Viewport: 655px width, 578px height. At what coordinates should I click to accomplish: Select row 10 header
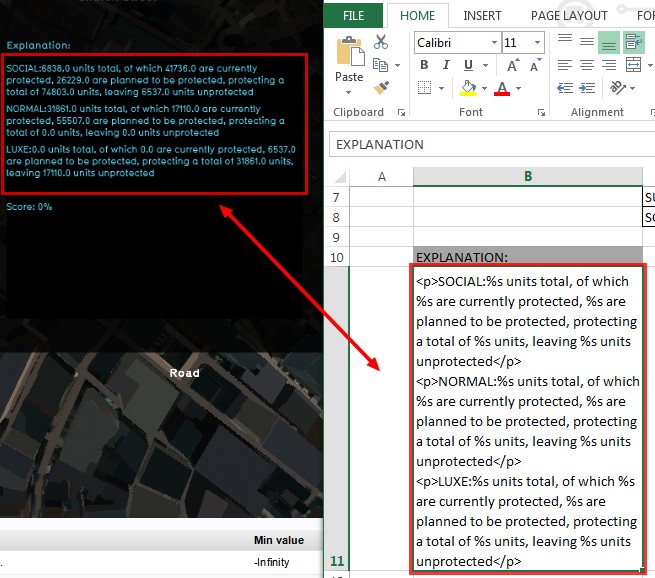(336, 257)
